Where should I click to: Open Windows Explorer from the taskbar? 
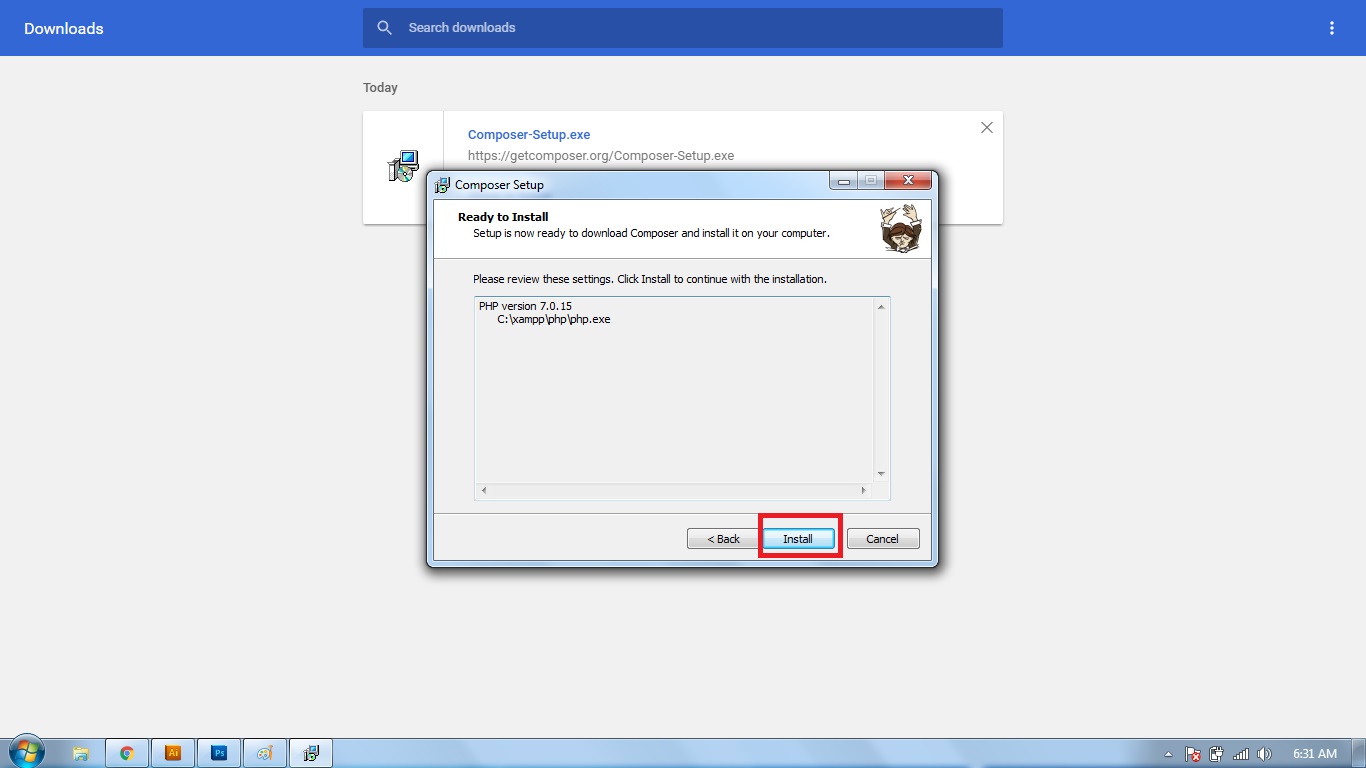(81, 753)
